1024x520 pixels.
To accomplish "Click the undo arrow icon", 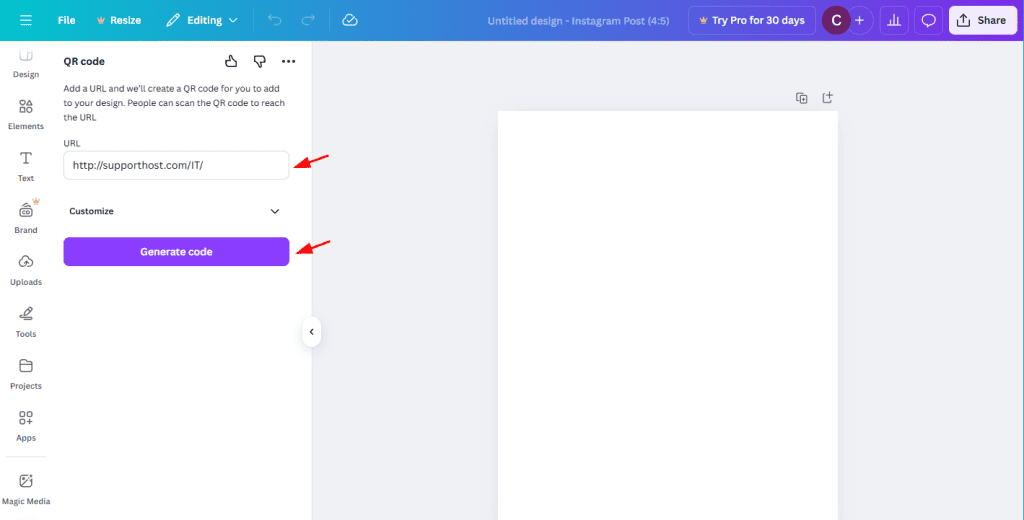I will (275, 20).
